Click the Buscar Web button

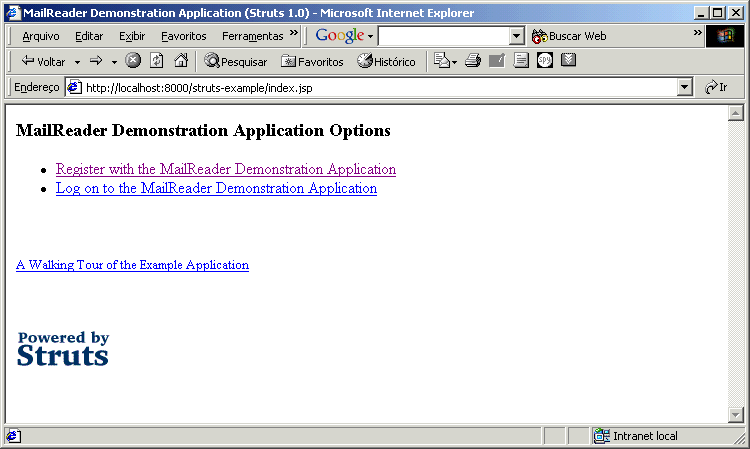click(x=569, y=36)
